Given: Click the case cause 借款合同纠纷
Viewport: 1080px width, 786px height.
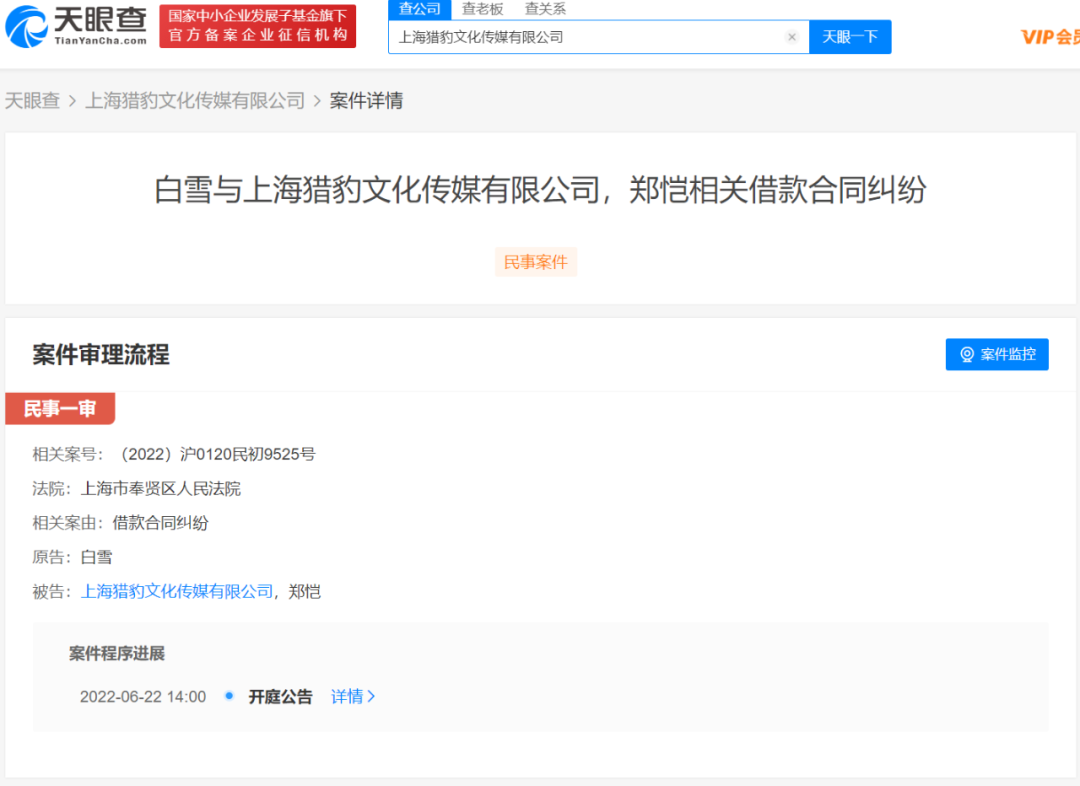Looking at the screenshot, I should coord(160,524).
